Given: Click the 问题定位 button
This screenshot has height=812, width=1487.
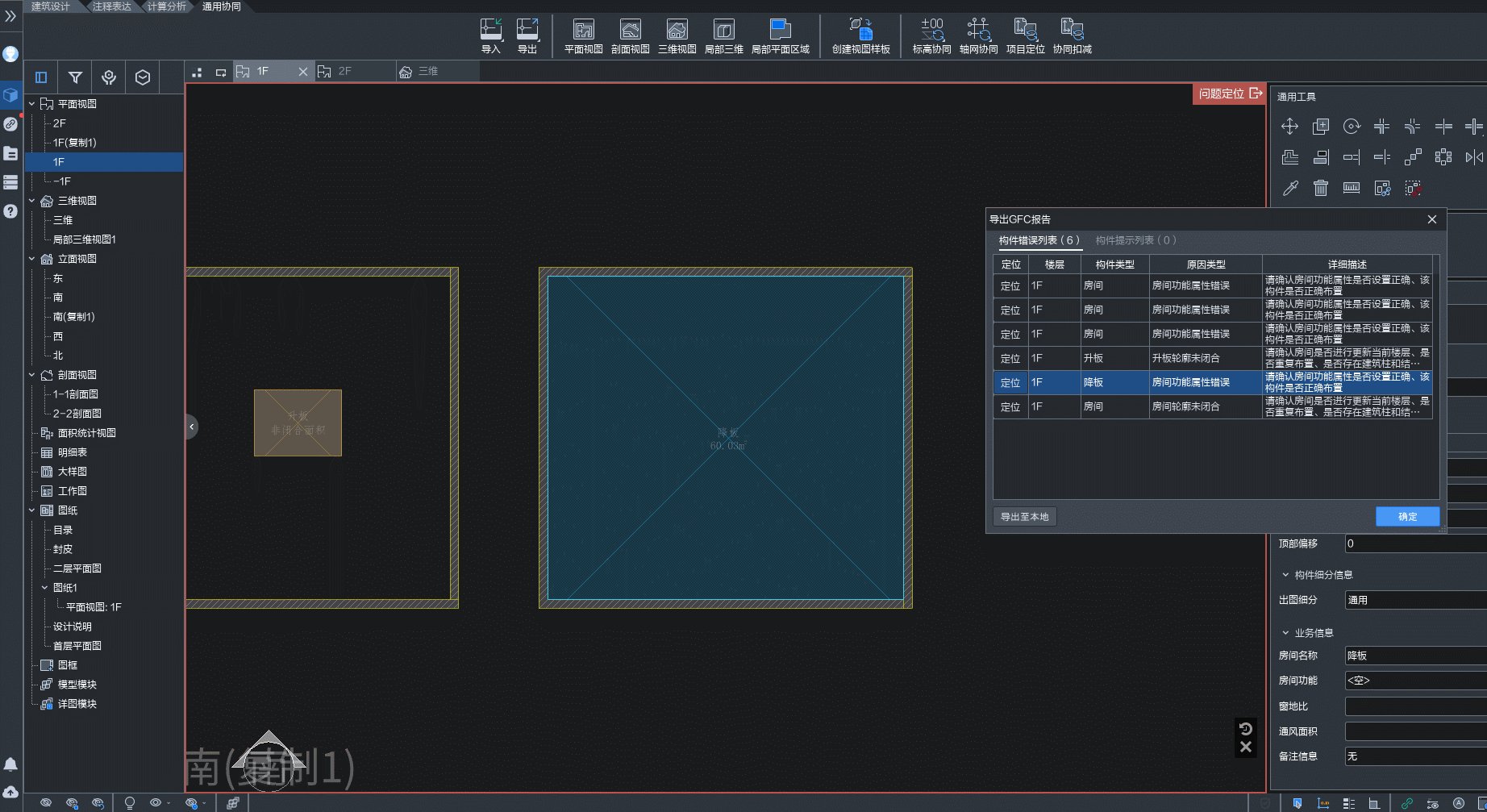Looking at the screenshot, I should click(1230, 94).
